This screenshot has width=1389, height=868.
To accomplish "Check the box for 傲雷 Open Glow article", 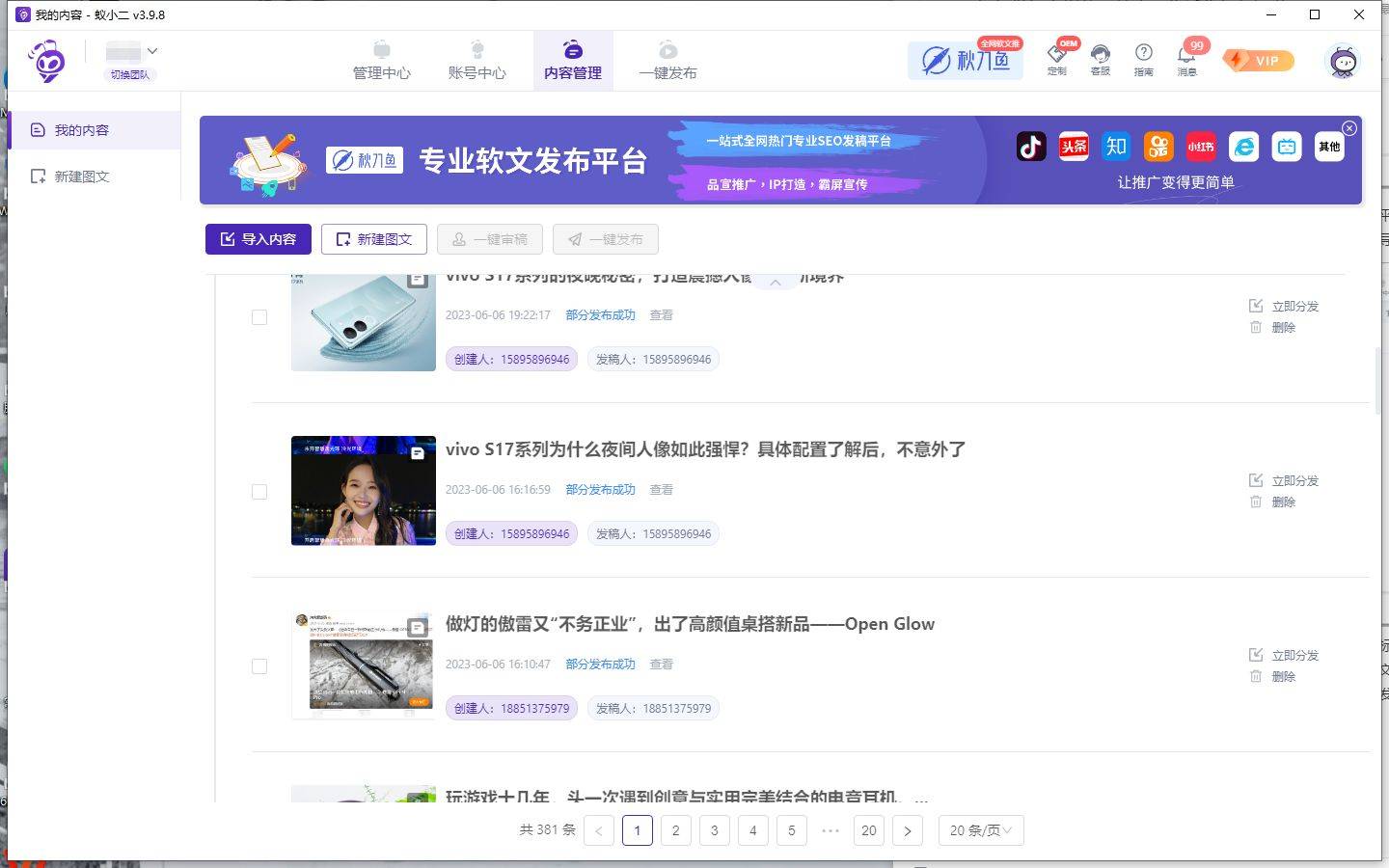I will click(259, 666).
